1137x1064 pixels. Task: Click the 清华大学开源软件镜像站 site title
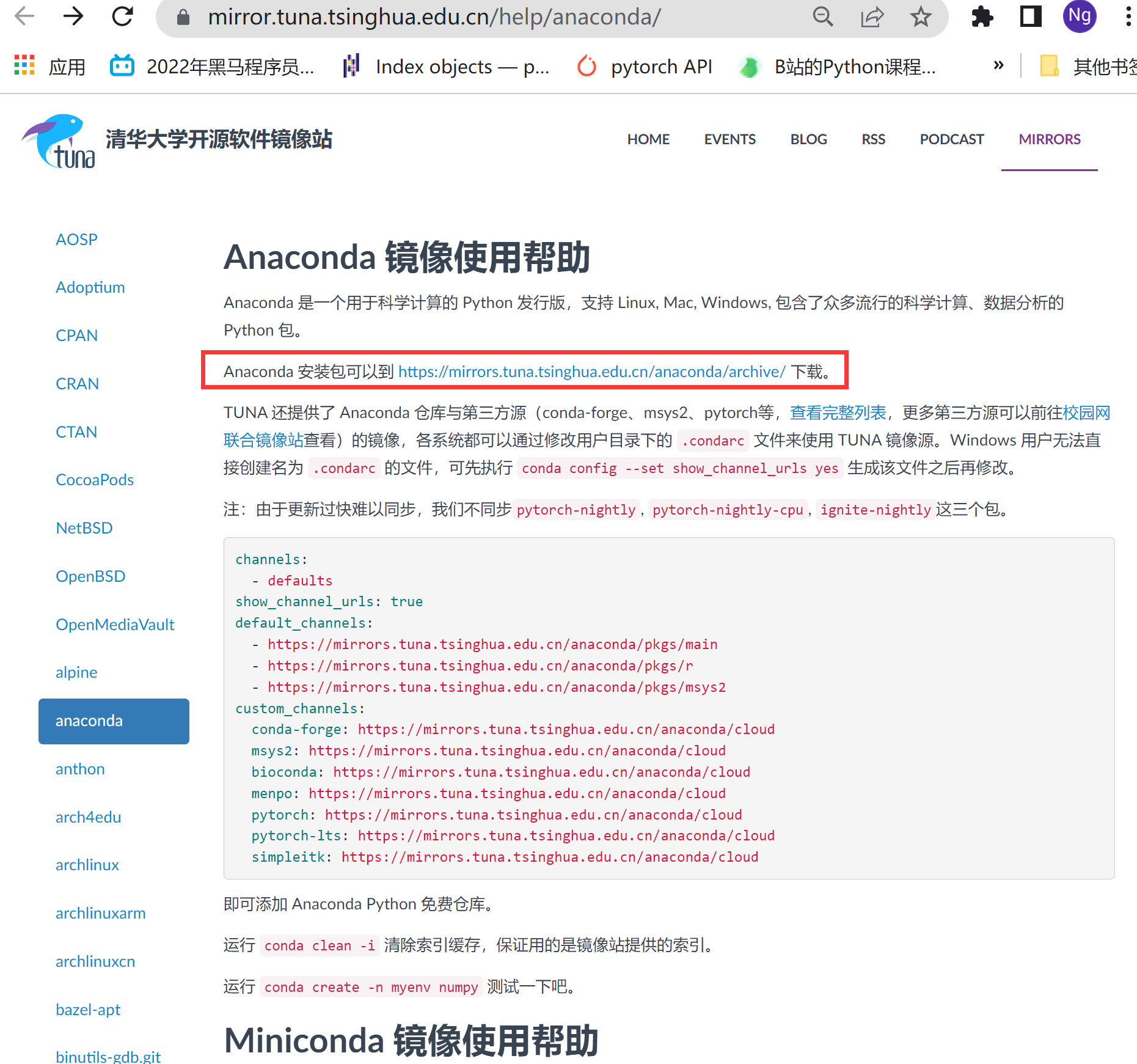click(x=219, y=139)
